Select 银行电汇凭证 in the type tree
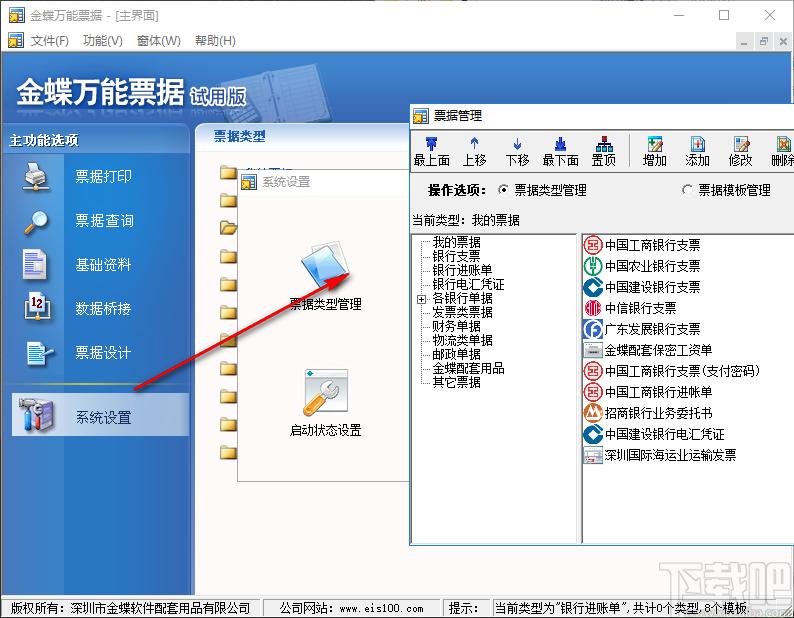The image size is (794, 618). (x=468, y=284)
